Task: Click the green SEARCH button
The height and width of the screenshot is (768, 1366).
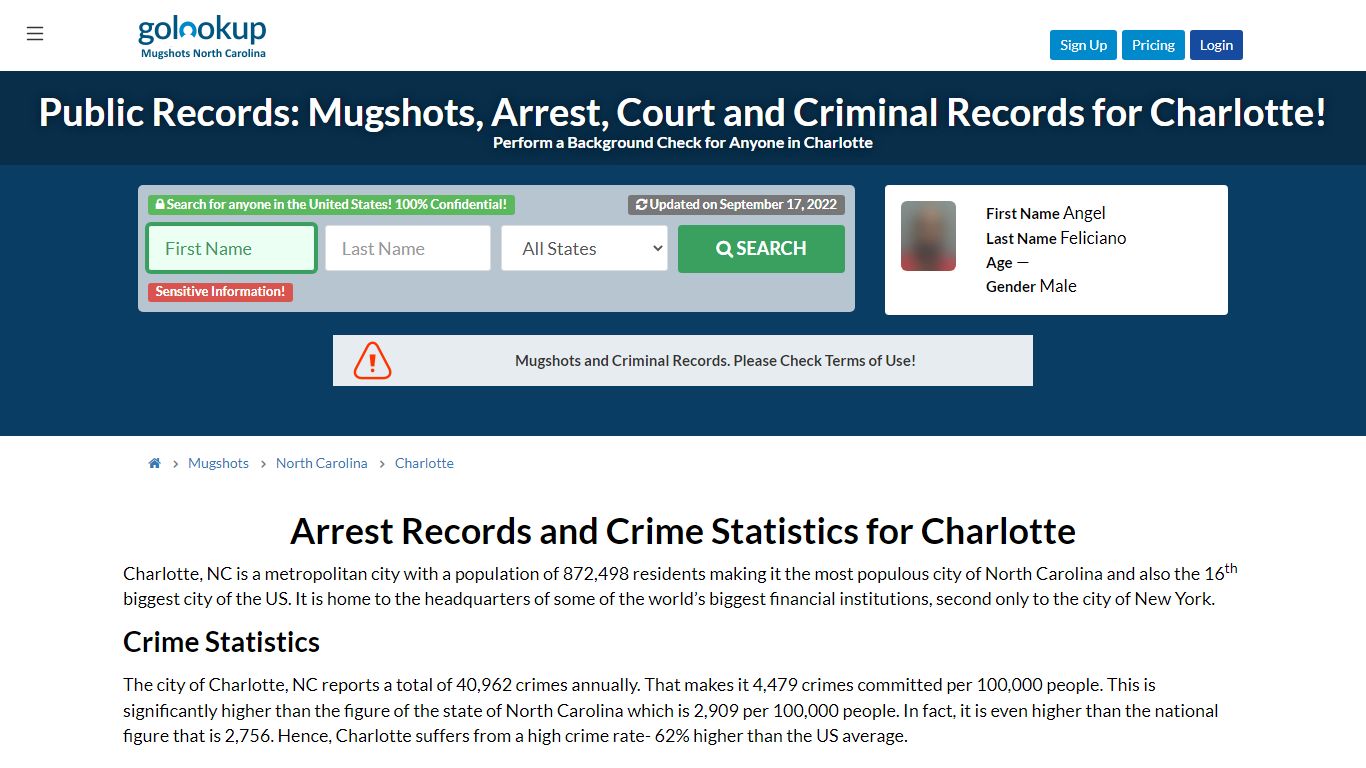Action: coord(761,248)
